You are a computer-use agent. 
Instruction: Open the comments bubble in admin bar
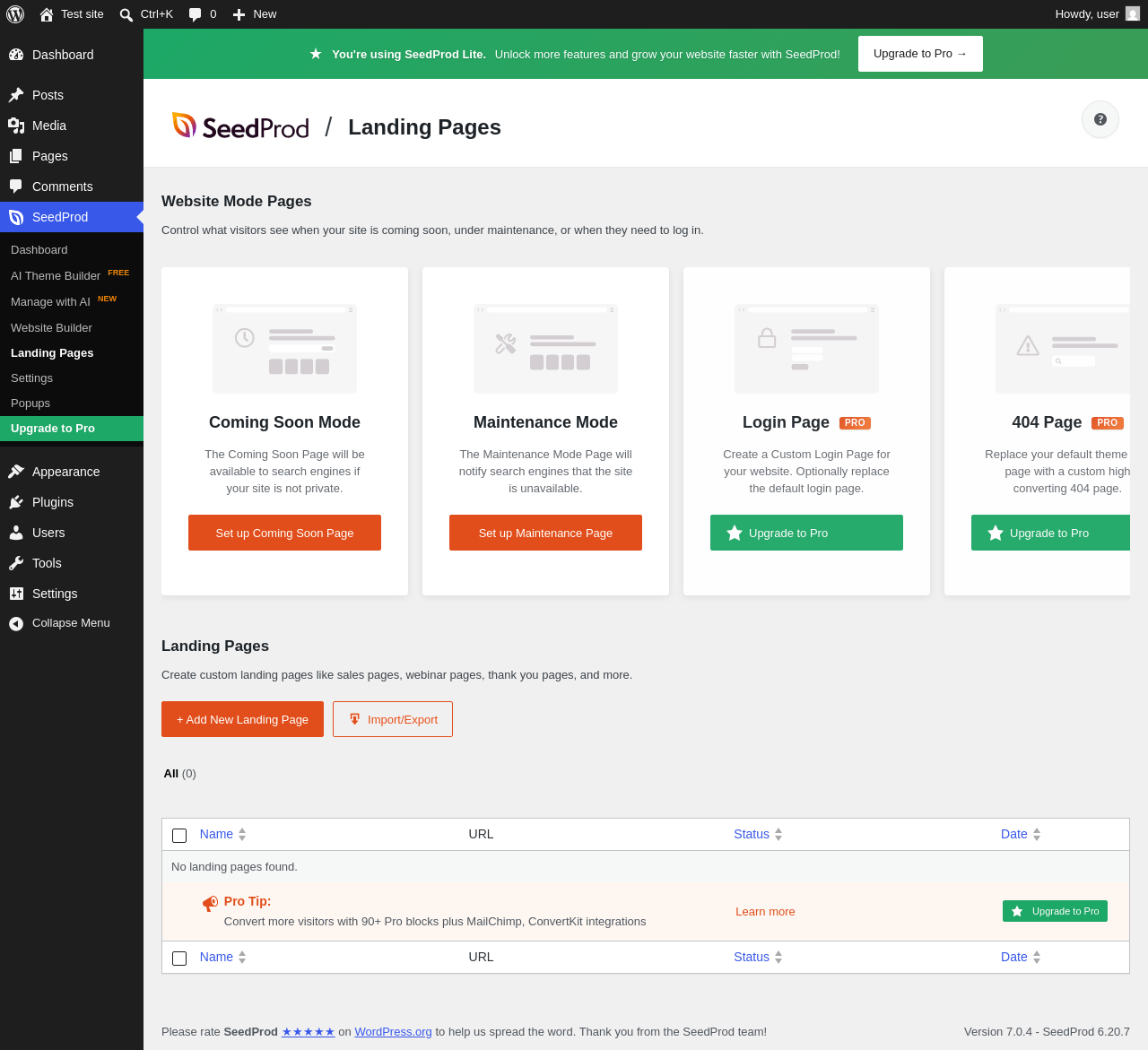pos(196,14)
